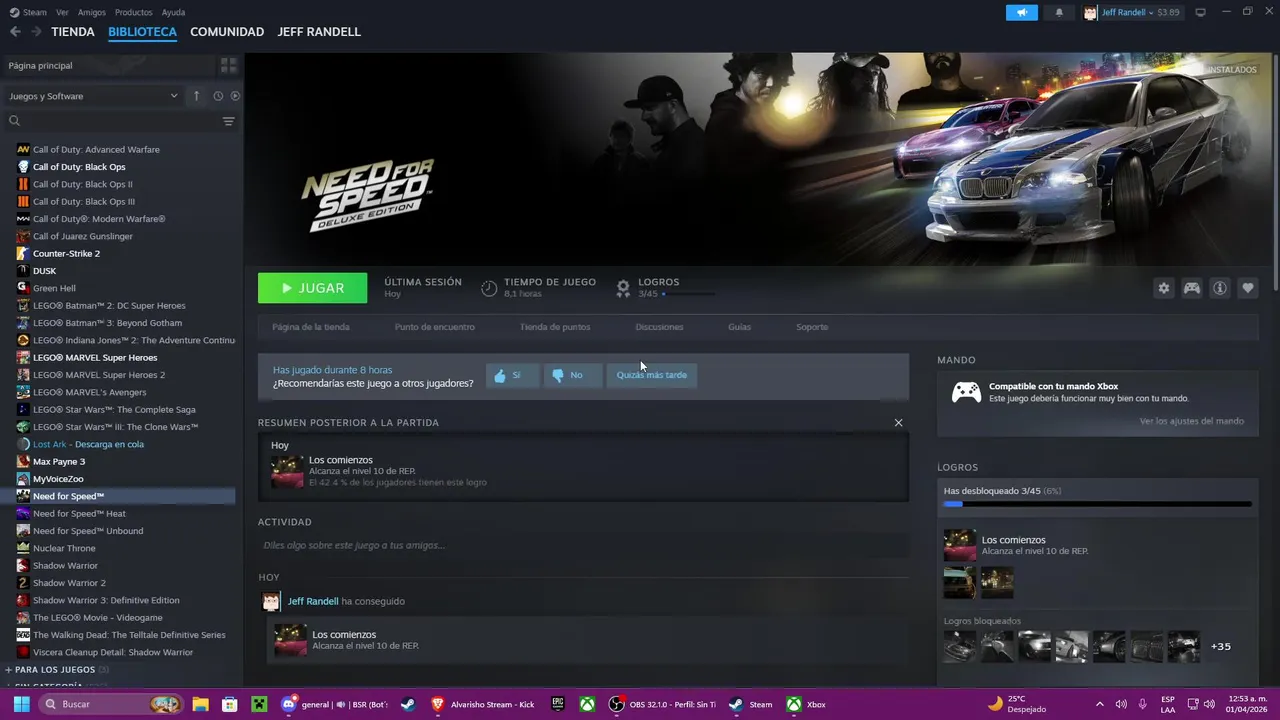The height and width of the screenshot is (720, 1280).
Task: Open OBS window from taskbar
Action: pyautogui.click(x=664, y=704)
